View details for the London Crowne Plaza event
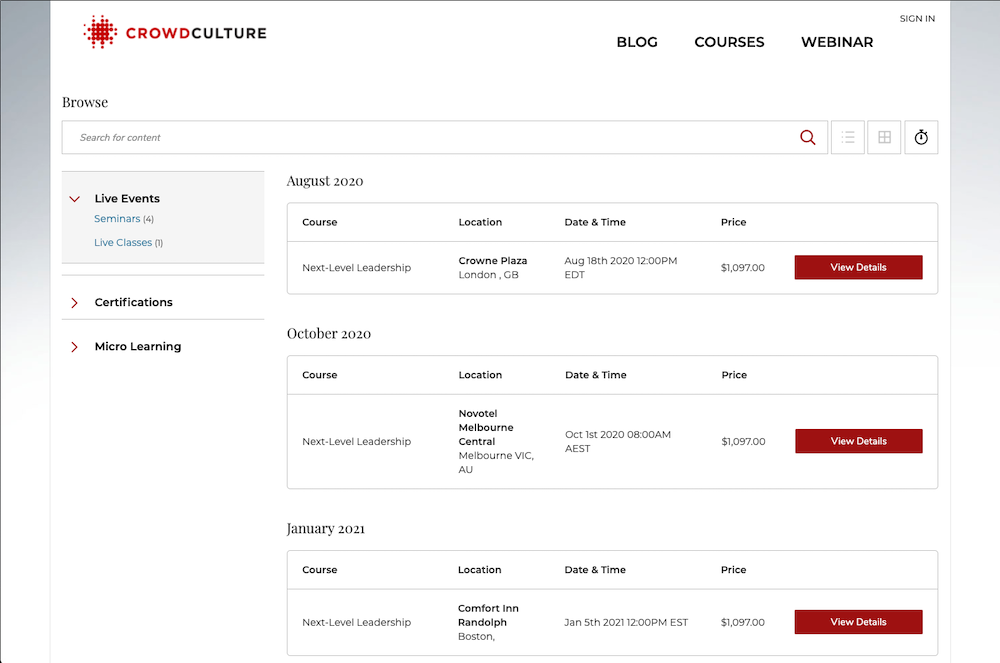The width and height of the screenshot is (1000, 663). click(x=858, y=267)
